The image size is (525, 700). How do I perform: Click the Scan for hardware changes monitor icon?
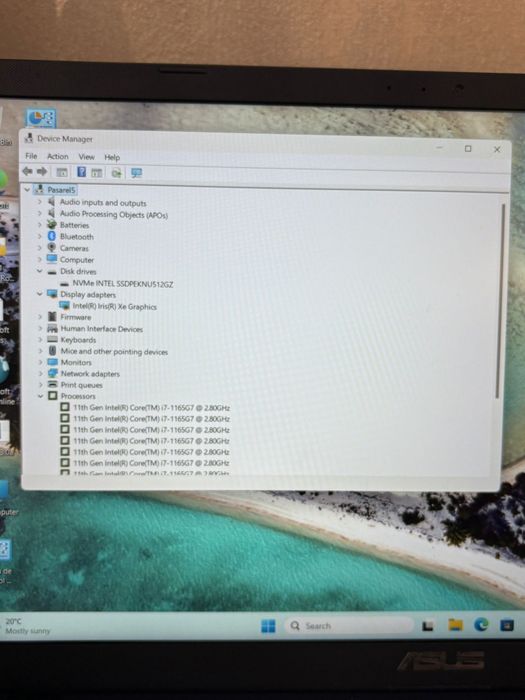(137, 173)
